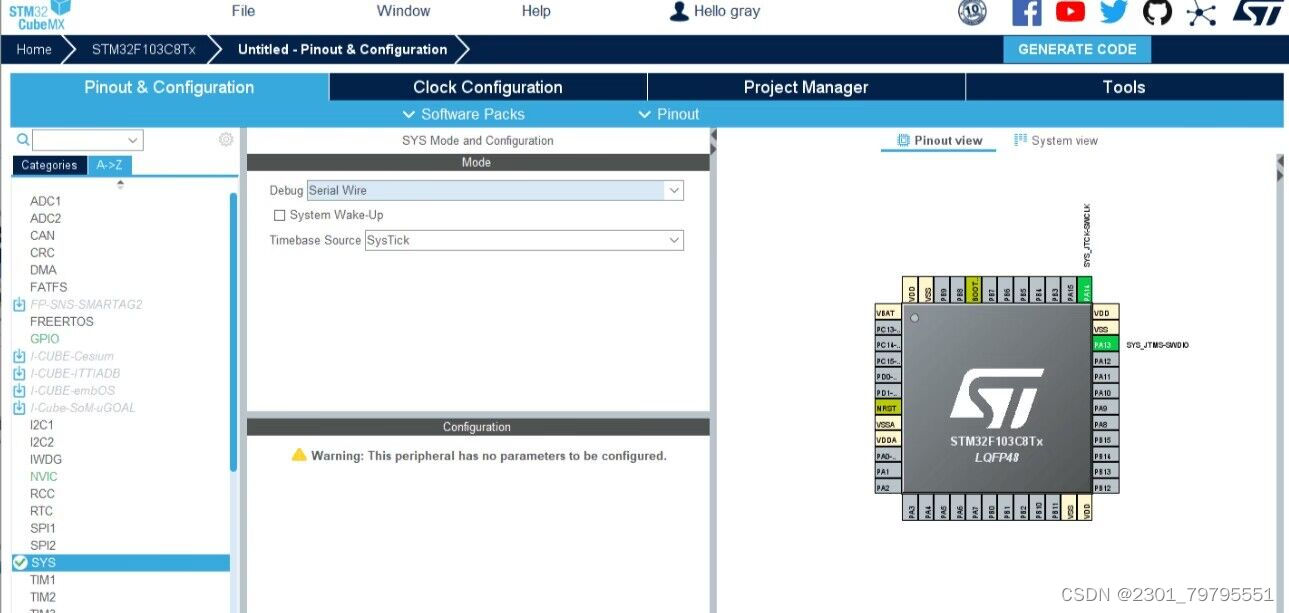
Task: Open the YouTube icon link
Action: (1070, 12)
